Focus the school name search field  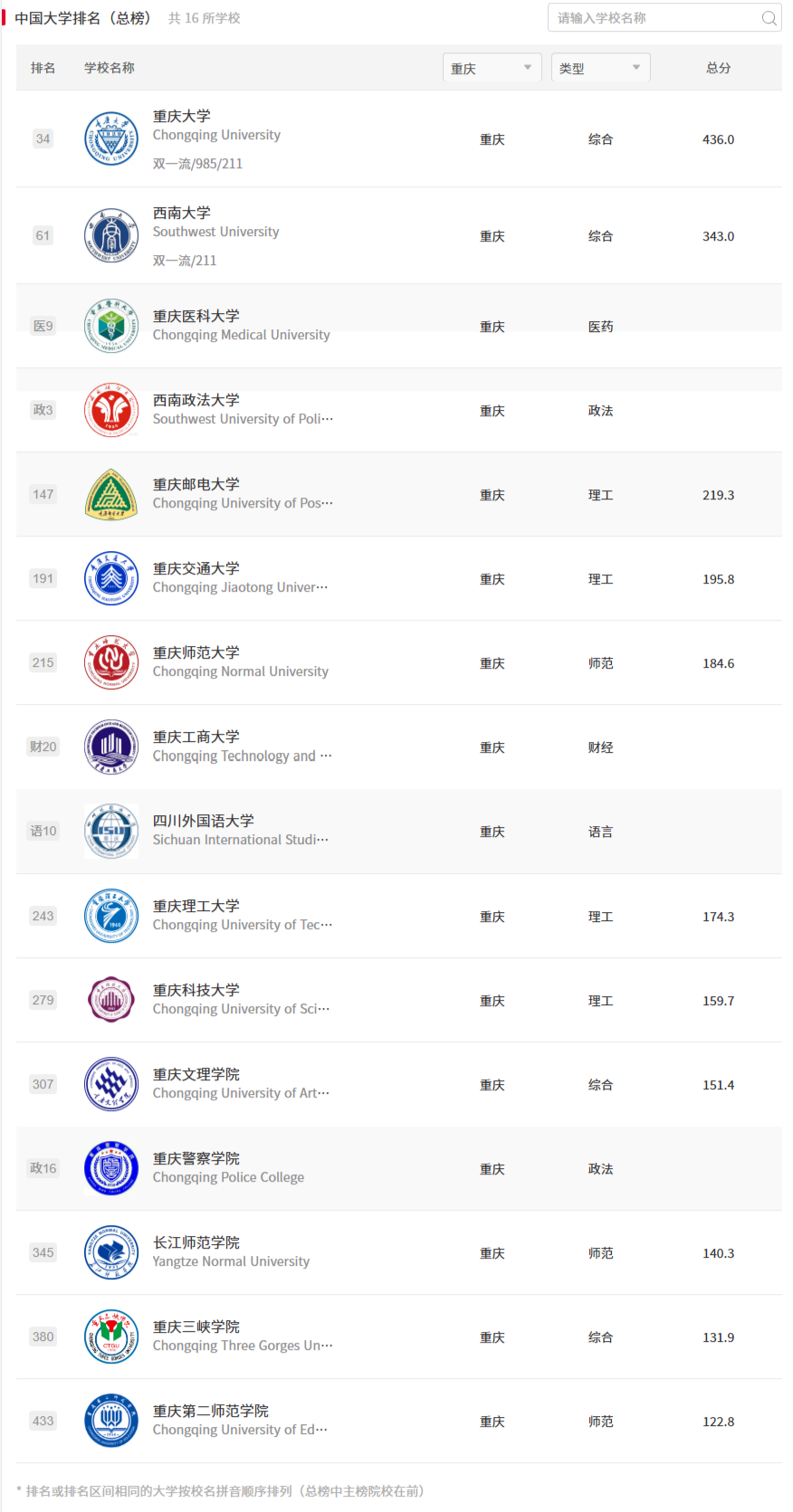click(664, 18)
